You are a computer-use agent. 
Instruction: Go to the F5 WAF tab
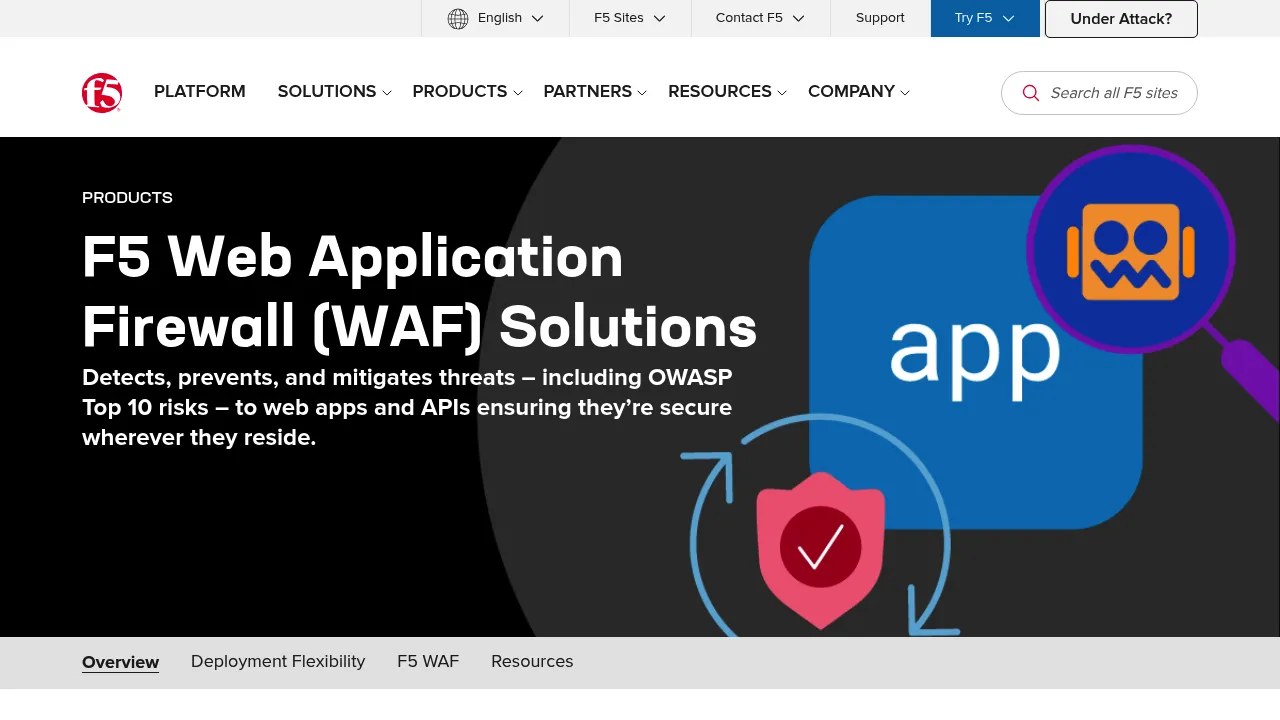coord(428,662)
